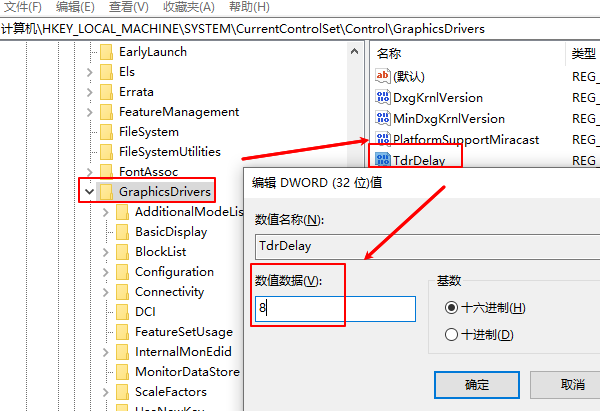Select the FontAssoc folder icon
Viewport: 600px width, 411px height.
106,172
